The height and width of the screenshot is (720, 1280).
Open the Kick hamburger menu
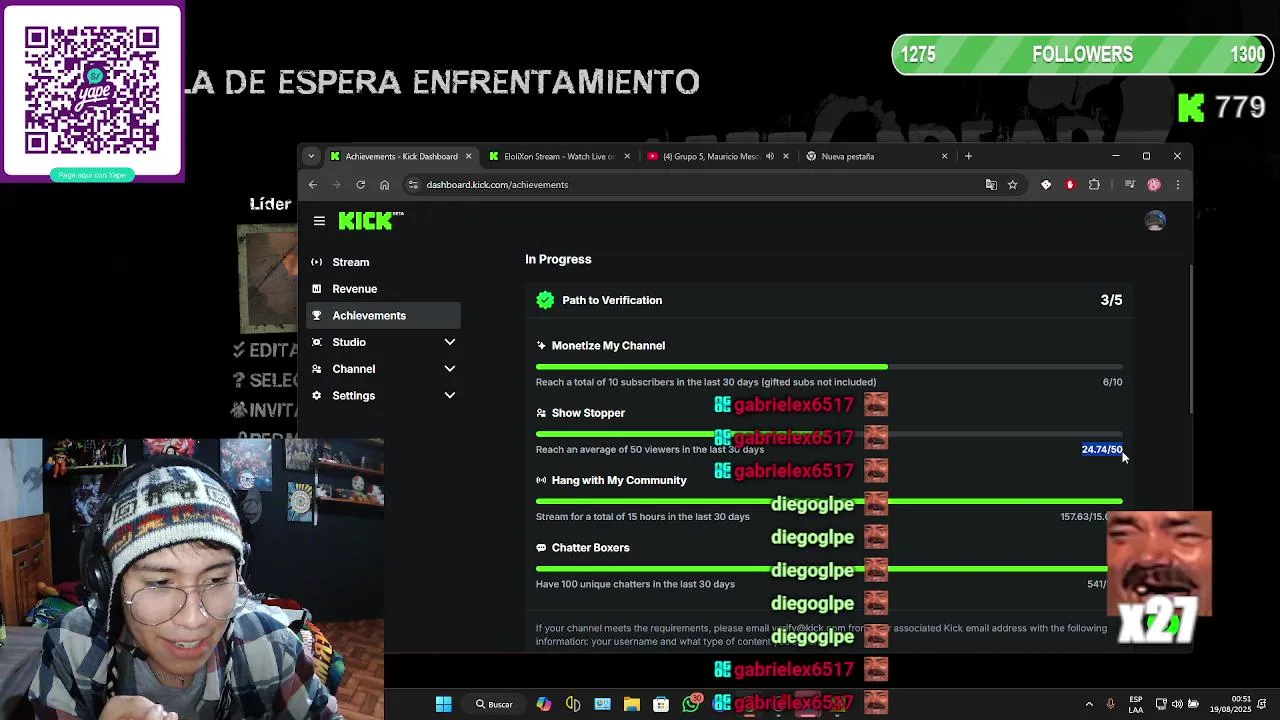pyautogui.click(x=319, y=221)
